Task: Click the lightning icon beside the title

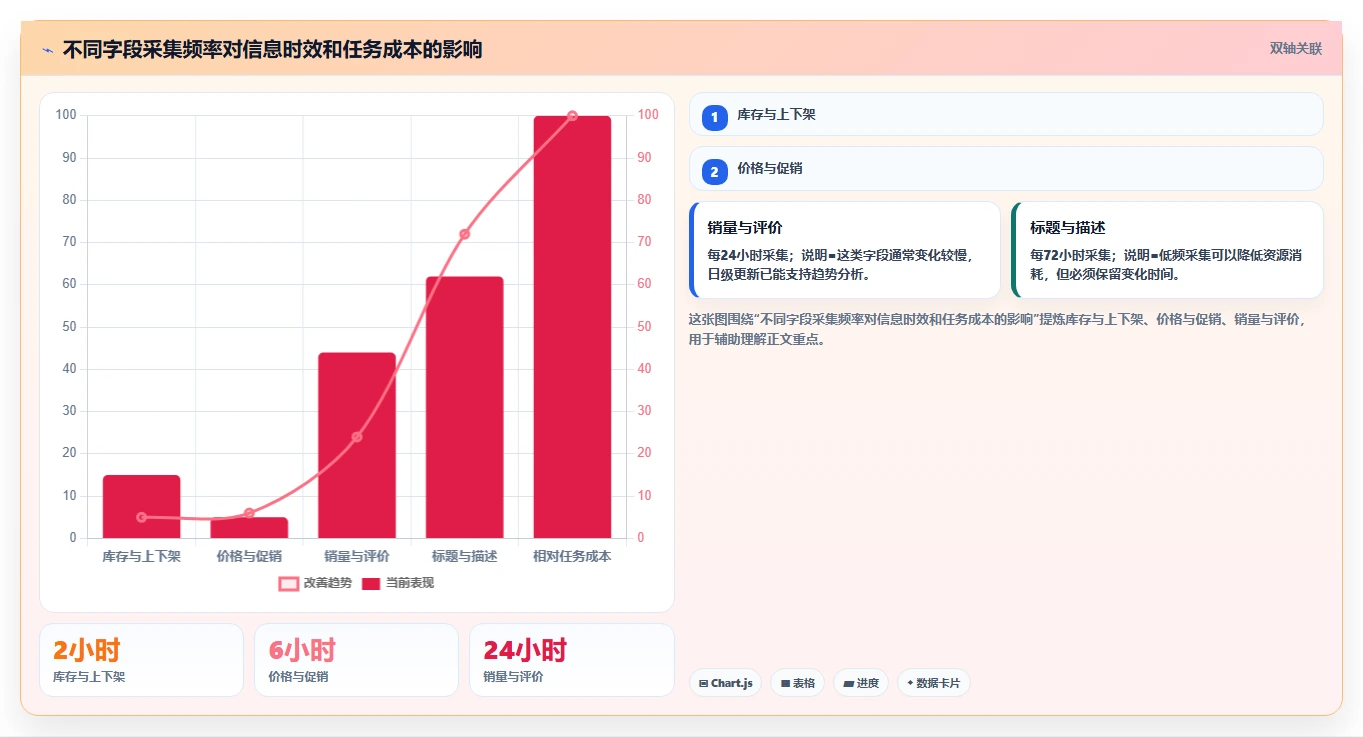Action: [x=48, y=50]
